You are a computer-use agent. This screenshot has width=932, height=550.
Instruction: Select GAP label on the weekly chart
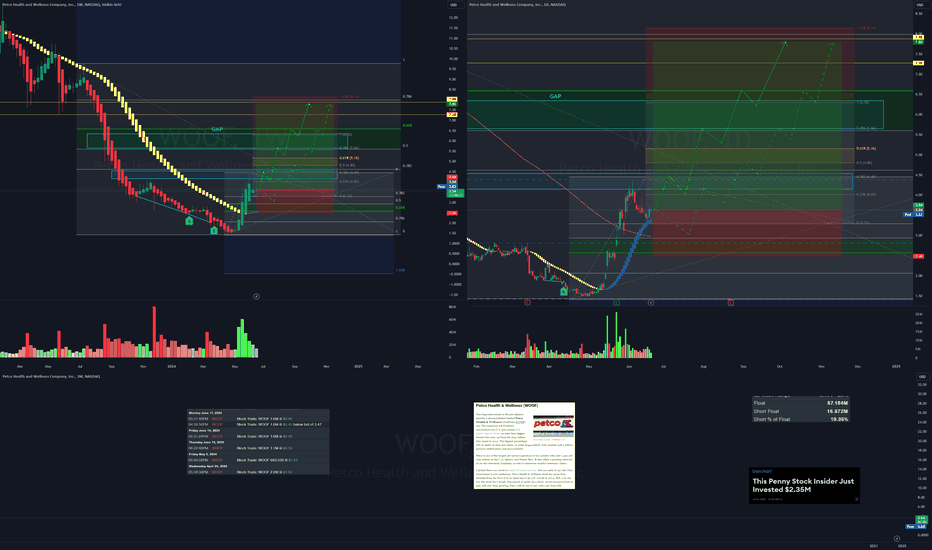tap(217, 129)
